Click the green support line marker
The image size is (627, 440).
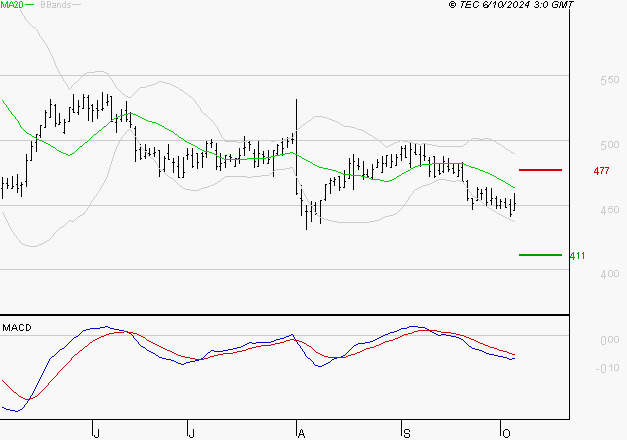[x=540, y=255]
